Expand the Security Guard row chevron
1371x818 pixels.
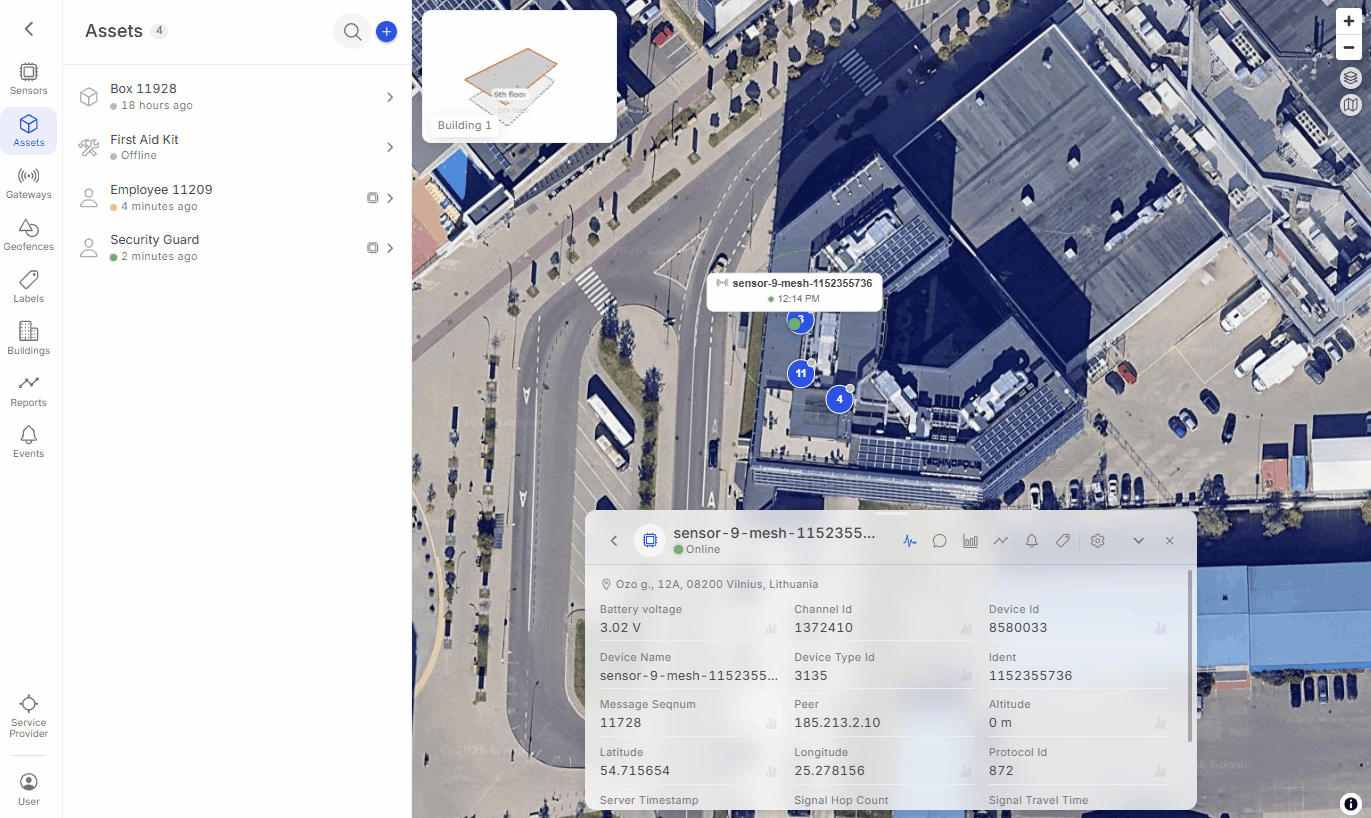[390, 248]
